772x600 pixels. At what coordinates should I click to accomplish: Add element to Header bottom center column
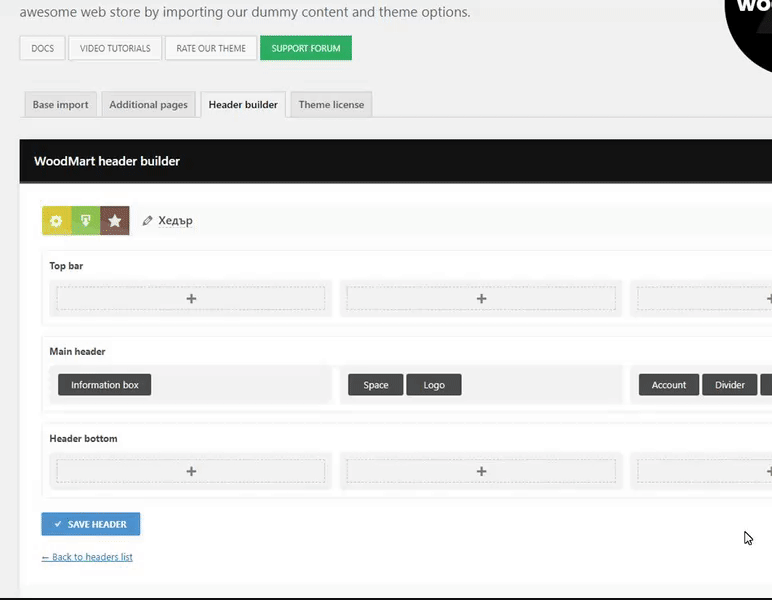pos(481,471)
